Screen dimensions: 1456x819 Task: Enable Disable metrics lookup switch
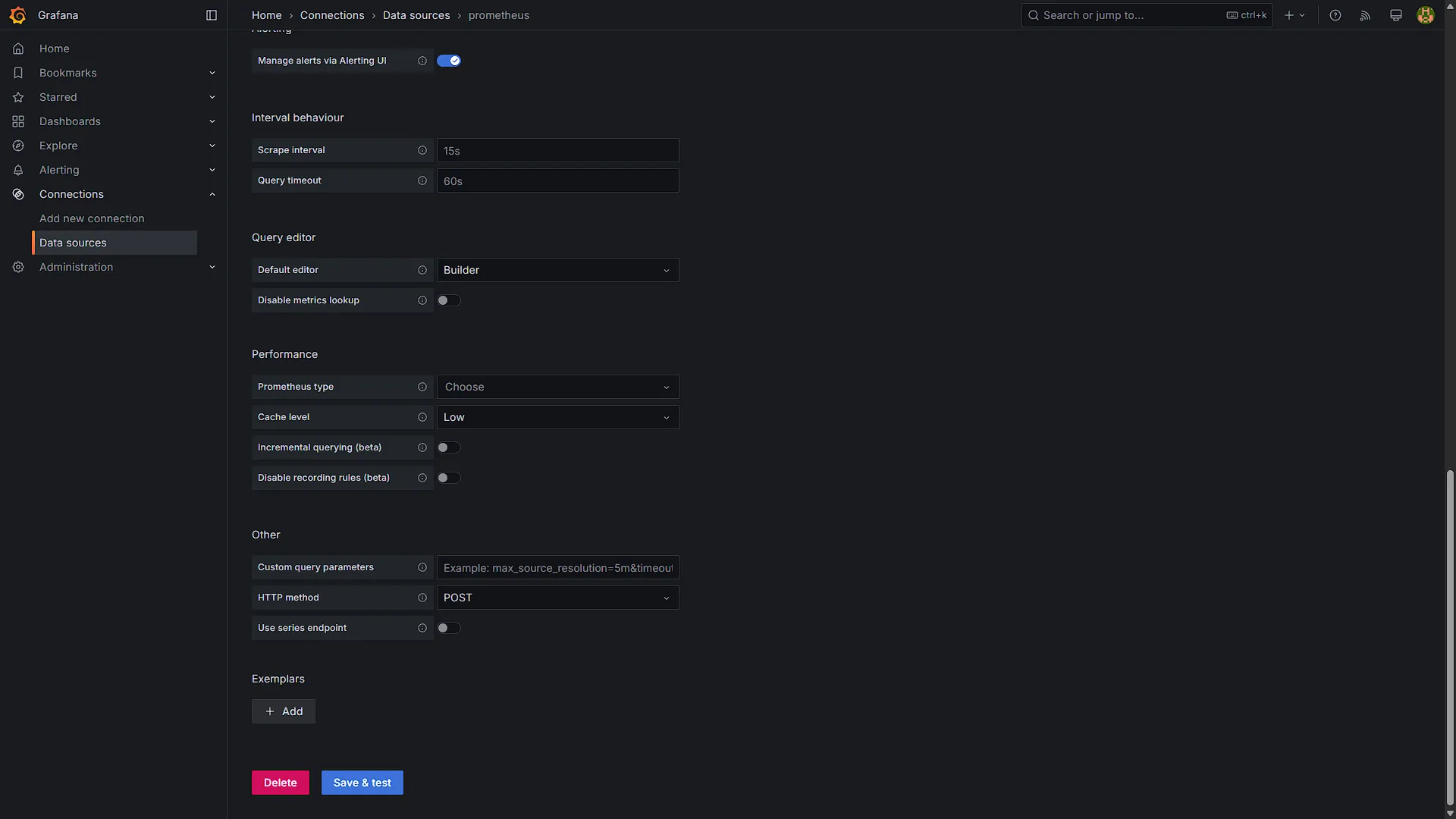pyautogui.click(x=449, y=300)
